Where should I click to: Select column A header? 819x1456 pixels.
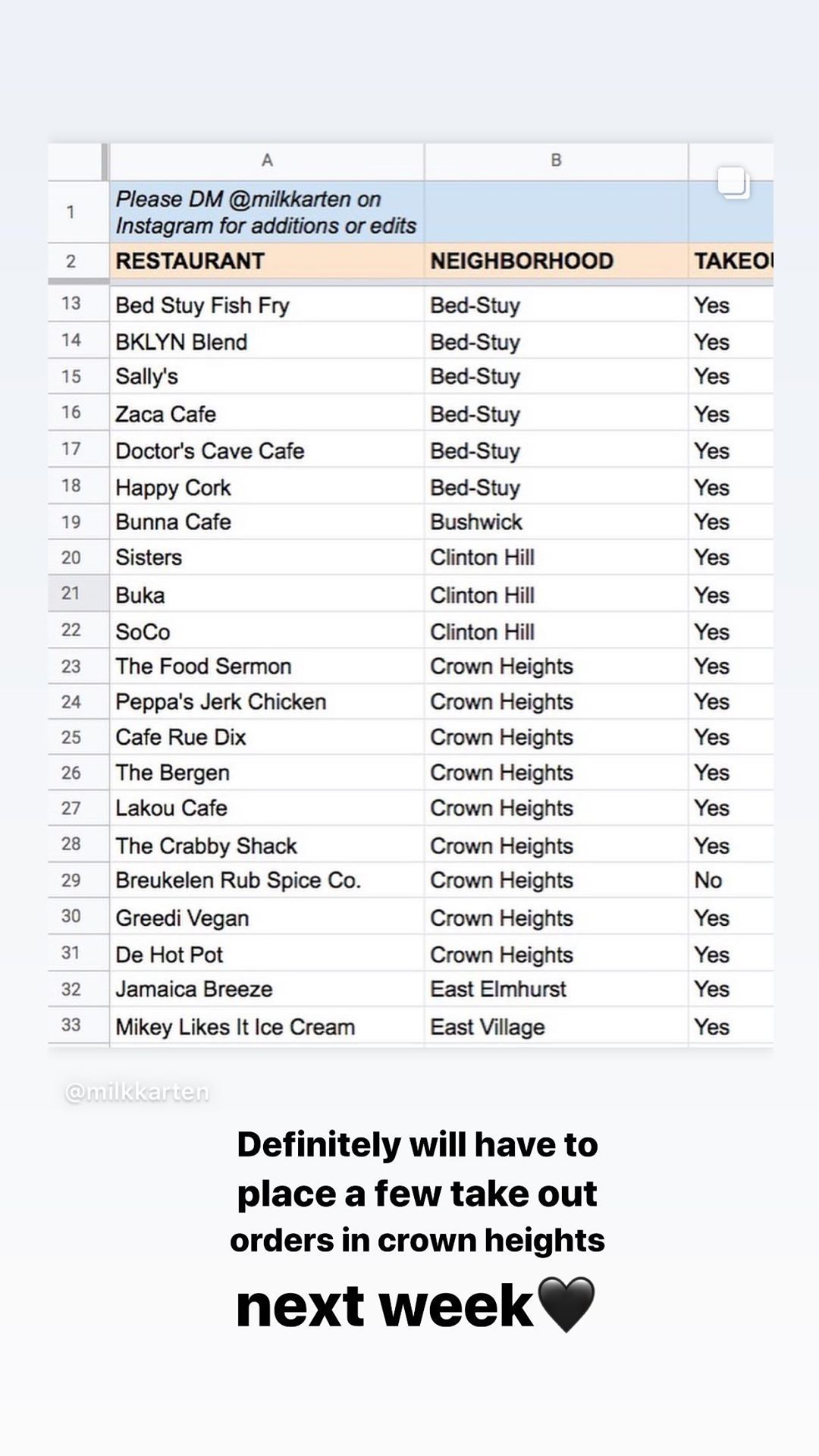tap(267, 161)
